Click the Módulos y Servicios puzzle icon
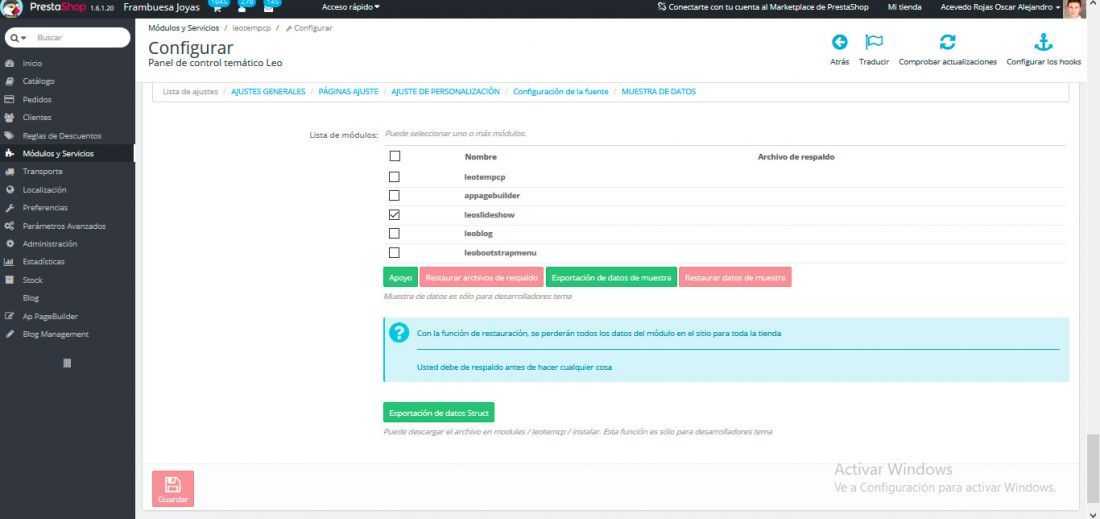1100x519 pixels. click(x=10, y=154)
